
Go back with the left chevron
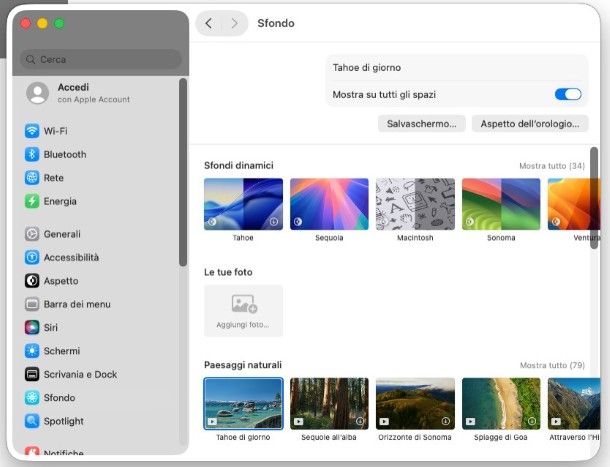(x=209, y=23)
